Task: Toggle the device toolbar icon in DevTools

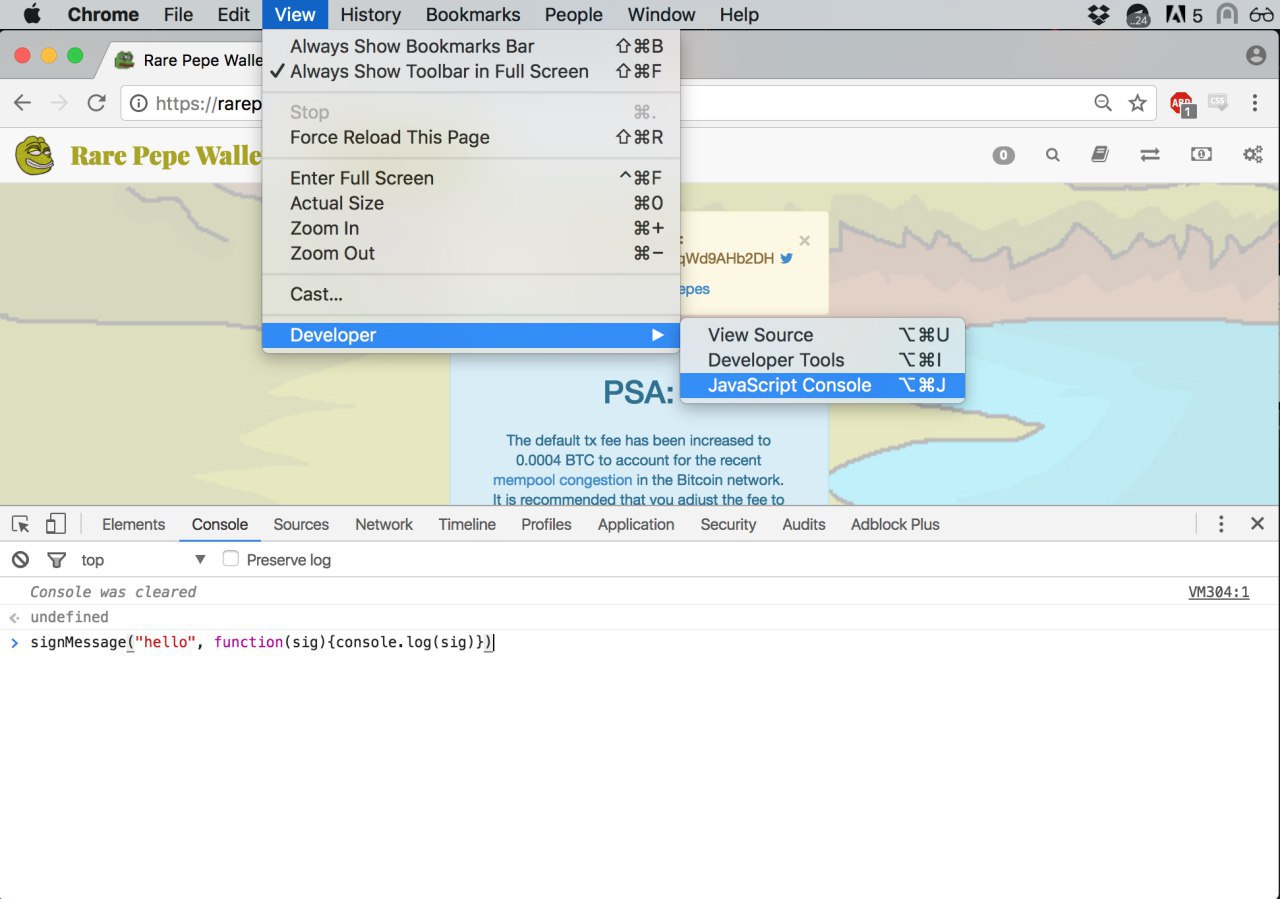Action: (x=56, y=524)
